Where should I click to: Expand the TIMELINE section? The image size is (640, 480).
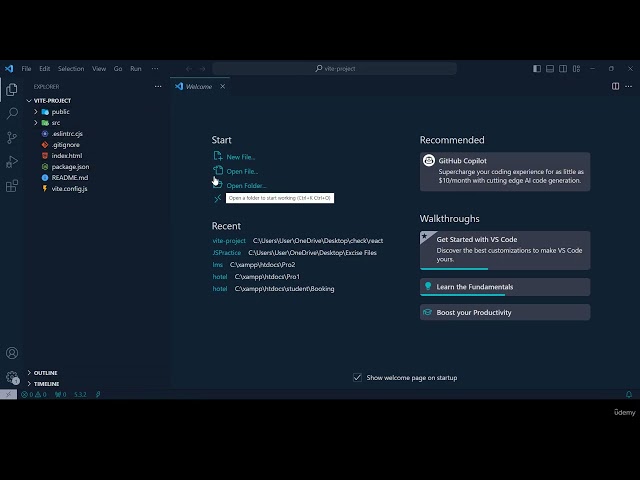(29, 384)
